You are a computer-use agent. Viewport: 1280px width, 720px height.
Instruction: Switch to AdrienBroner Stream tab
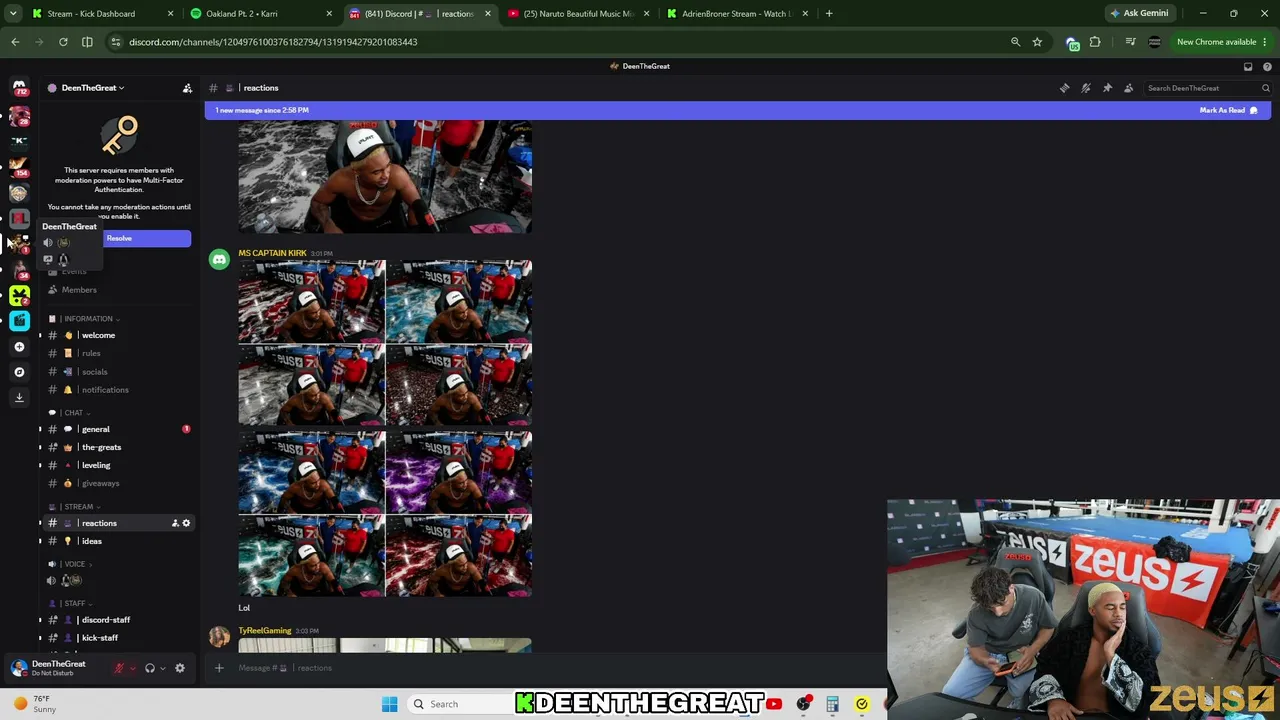tap(738, 14)
